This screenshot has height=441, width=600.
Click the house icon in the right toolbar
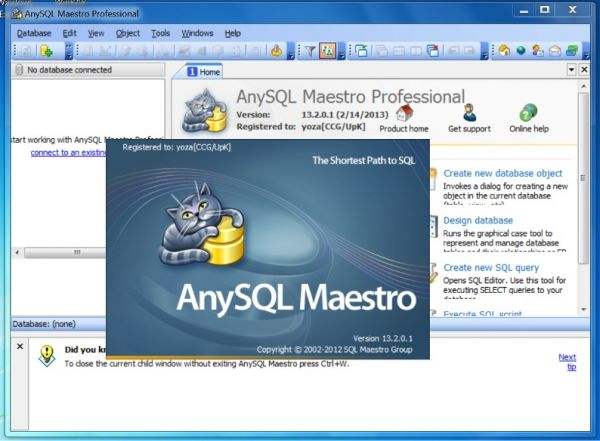click(505, 51)
